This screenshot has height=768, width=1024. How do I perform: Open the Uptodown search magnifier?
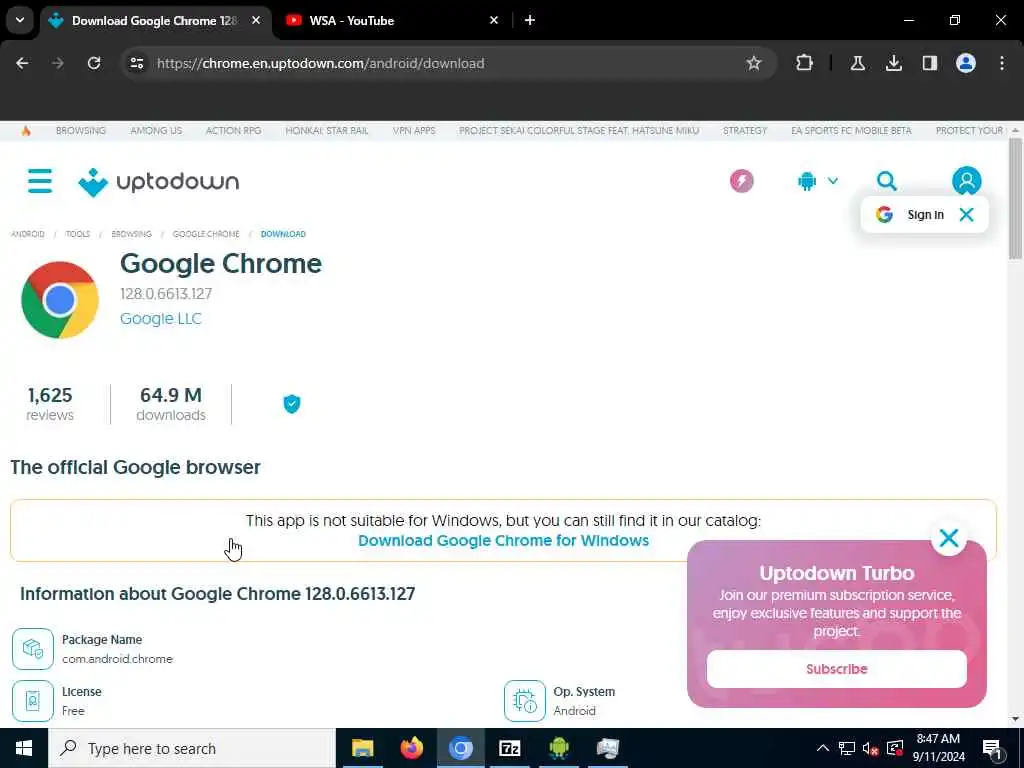886,181
